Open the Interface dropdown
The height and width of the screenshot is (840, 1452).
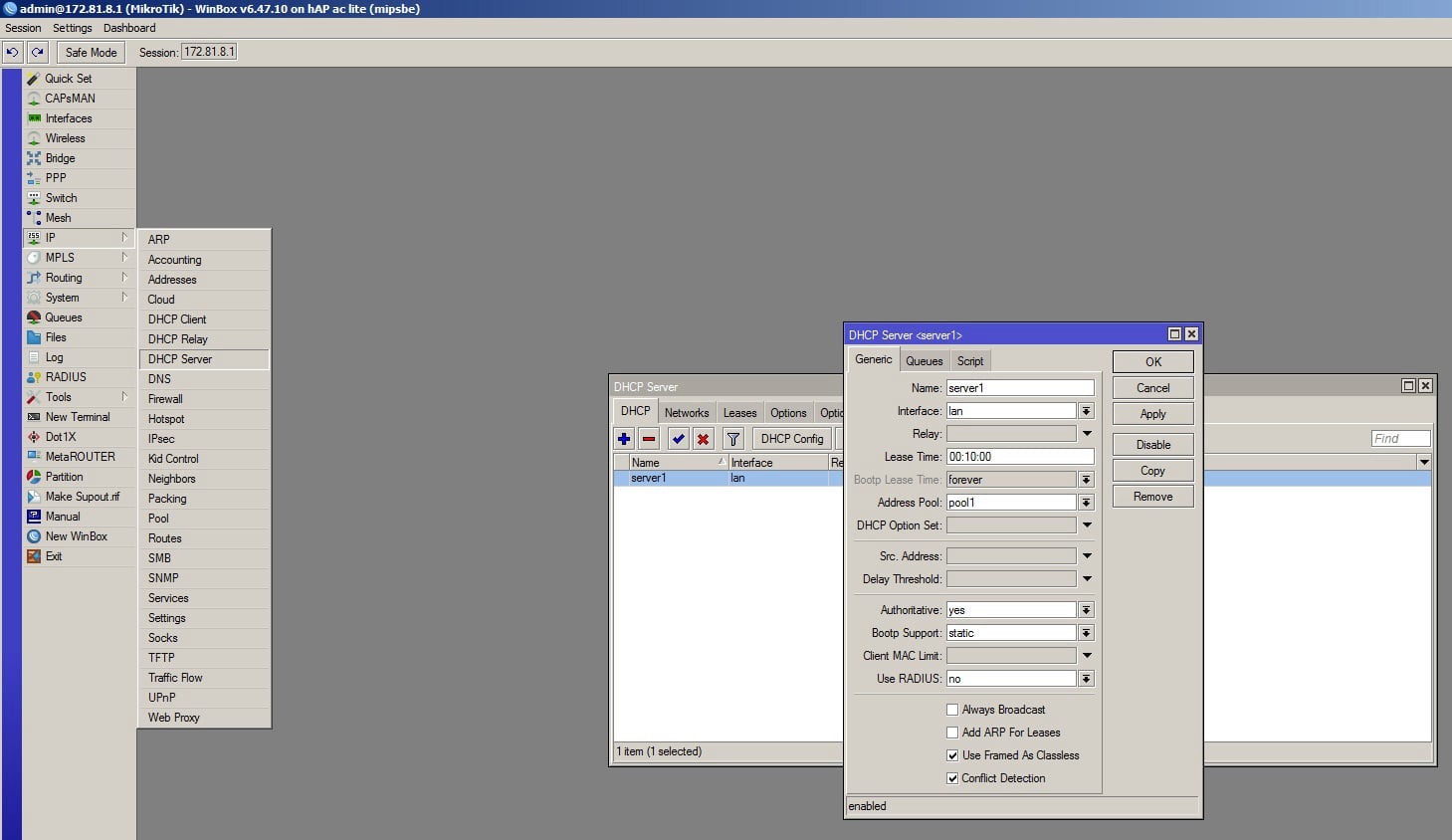tap(1086, 411)
